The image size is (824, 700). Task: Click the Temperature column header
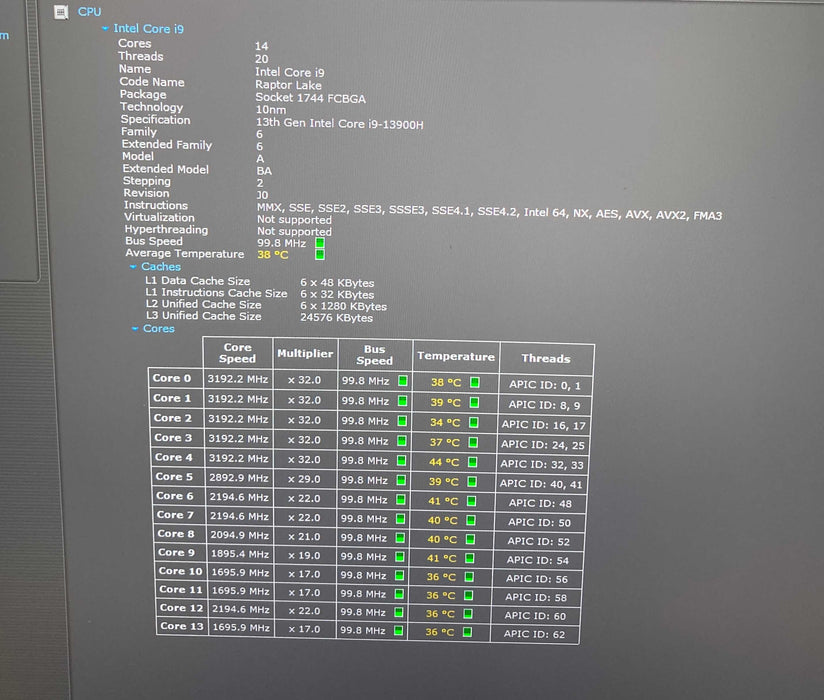coord(456,356)
